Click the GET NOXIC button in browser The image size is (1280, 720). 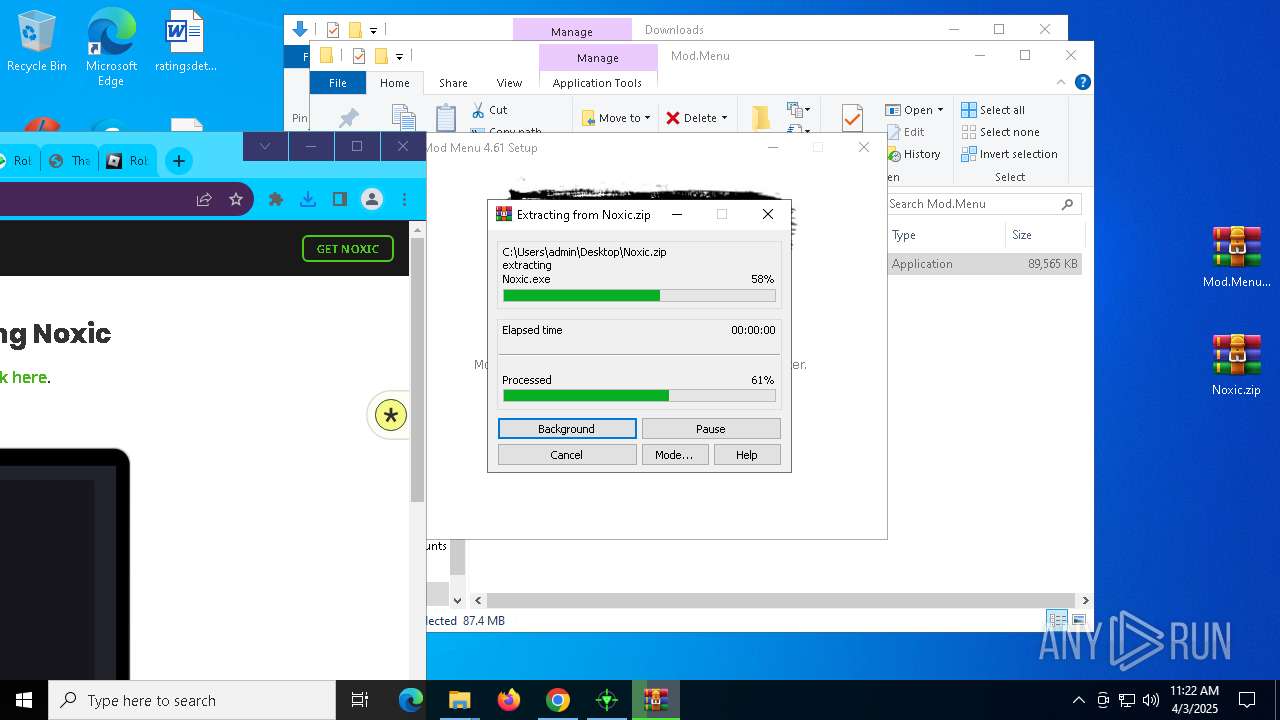pos(348,249)
